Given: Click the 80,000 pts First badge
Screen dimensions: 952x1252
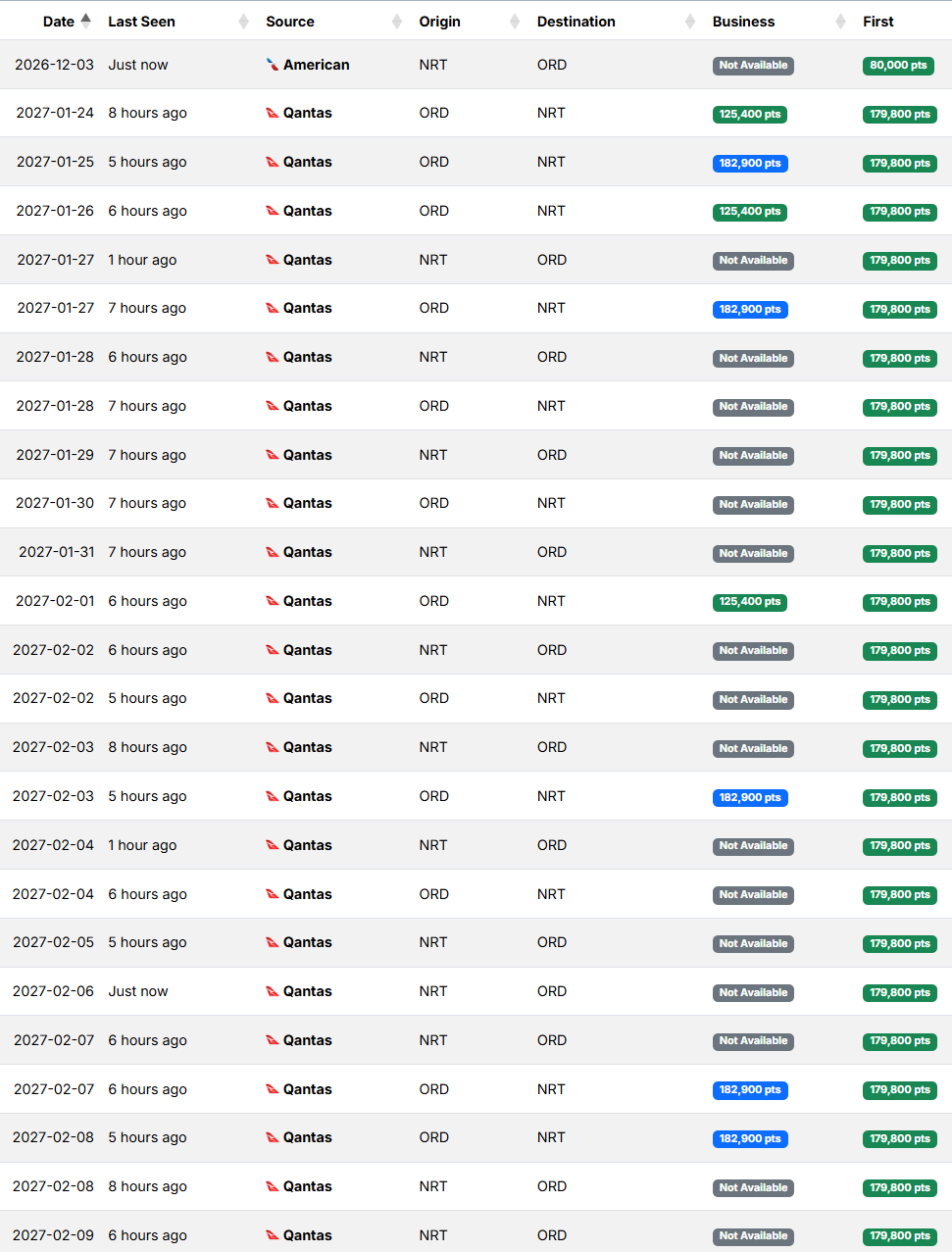Looking at the screenshot, I should pos(898,66).
